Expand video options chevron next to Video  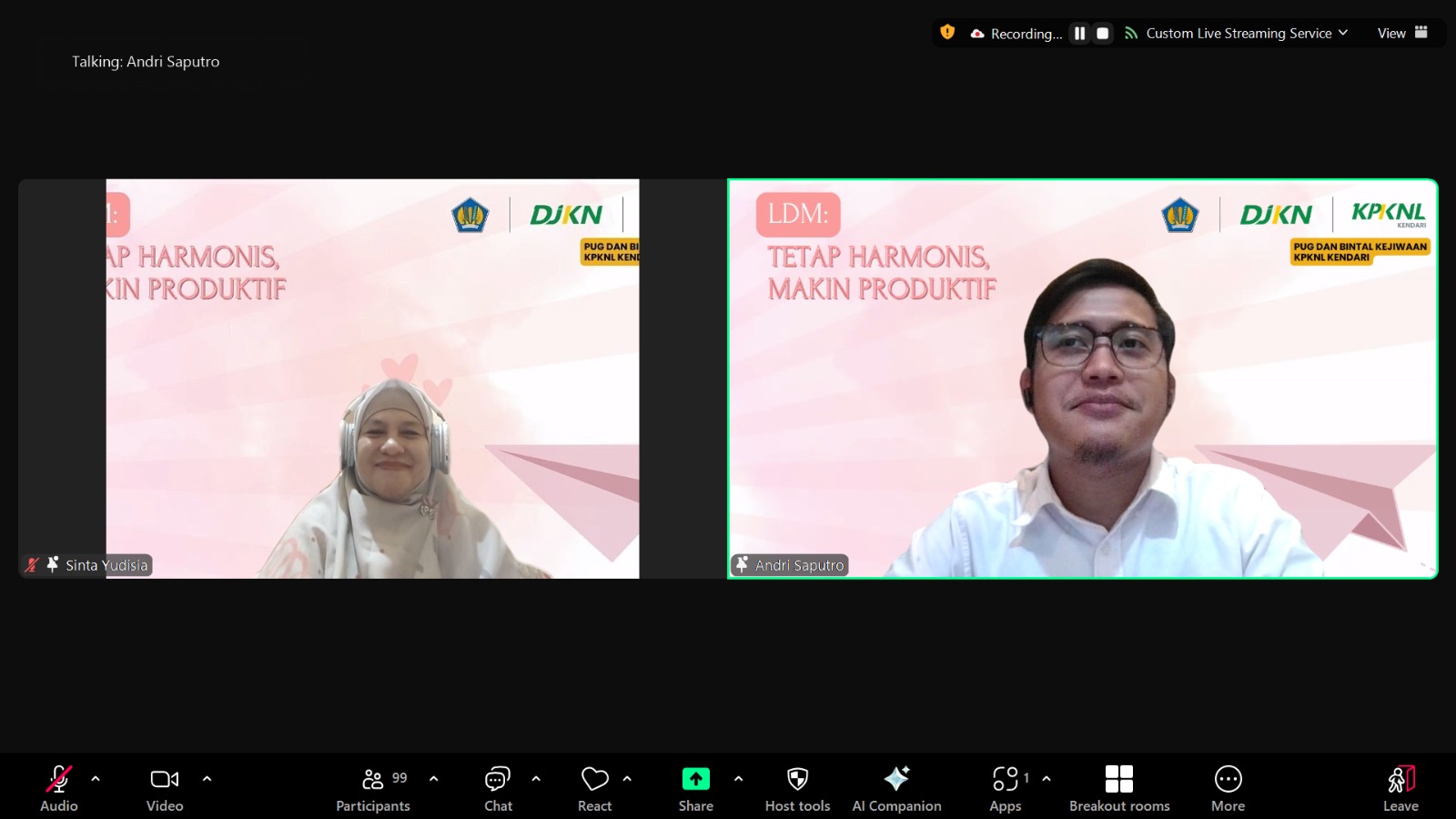(x=207, y=779)
